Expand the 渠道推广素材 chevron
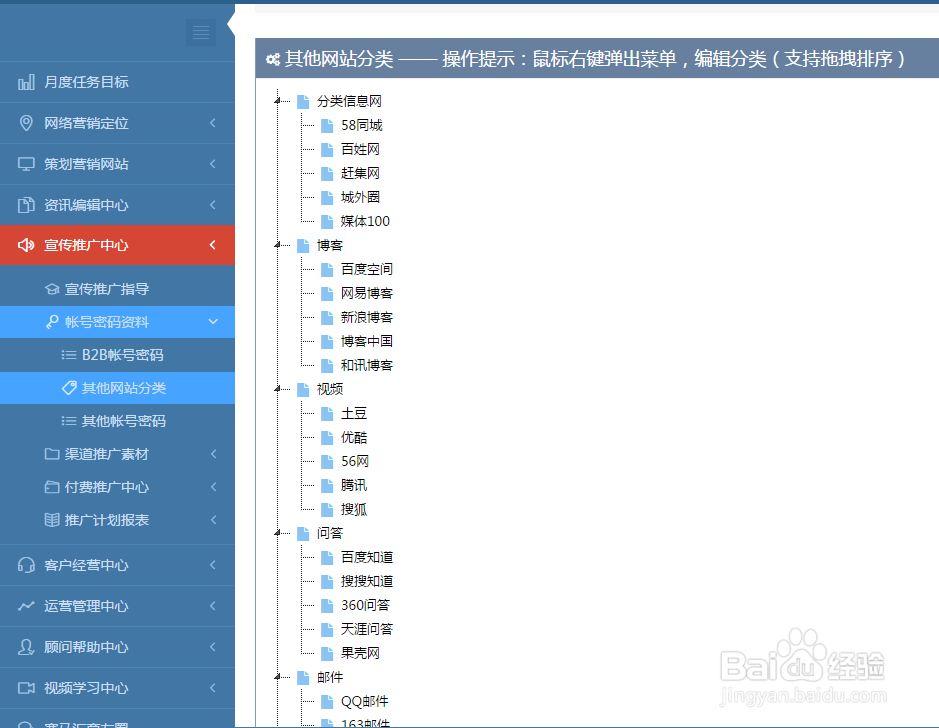 (213, 454)
